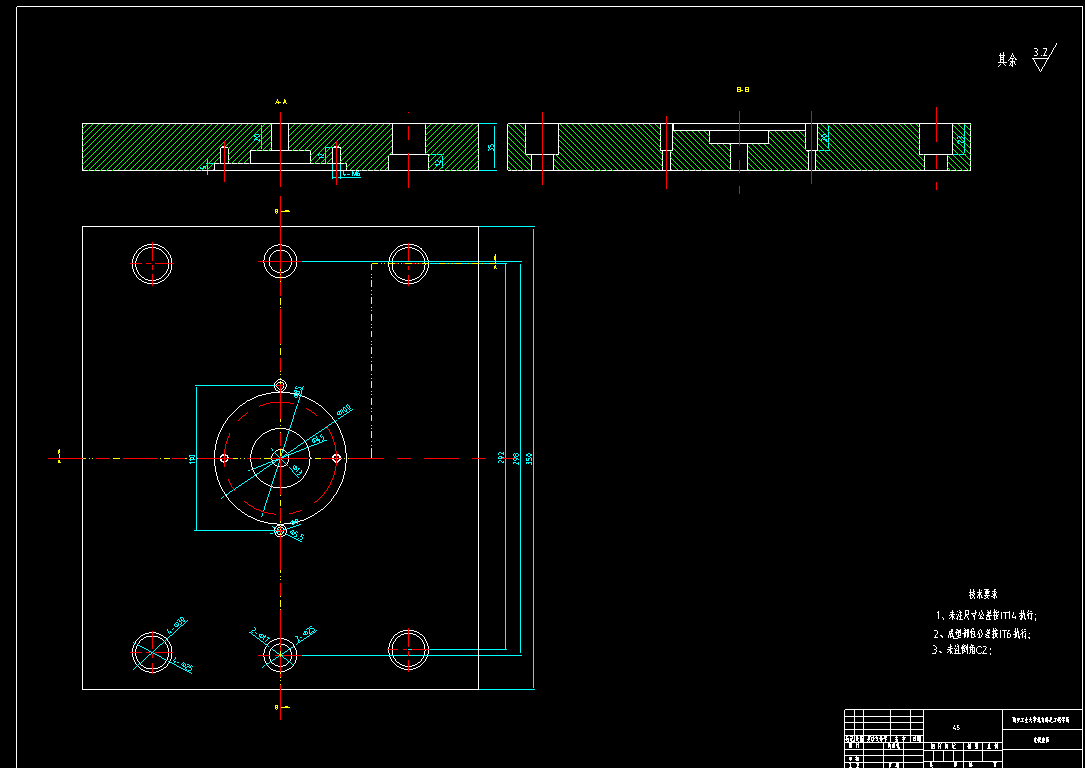Click the material value 45 in title block
The width and height of the screenshot is (1085, 768).
[956, 727]
